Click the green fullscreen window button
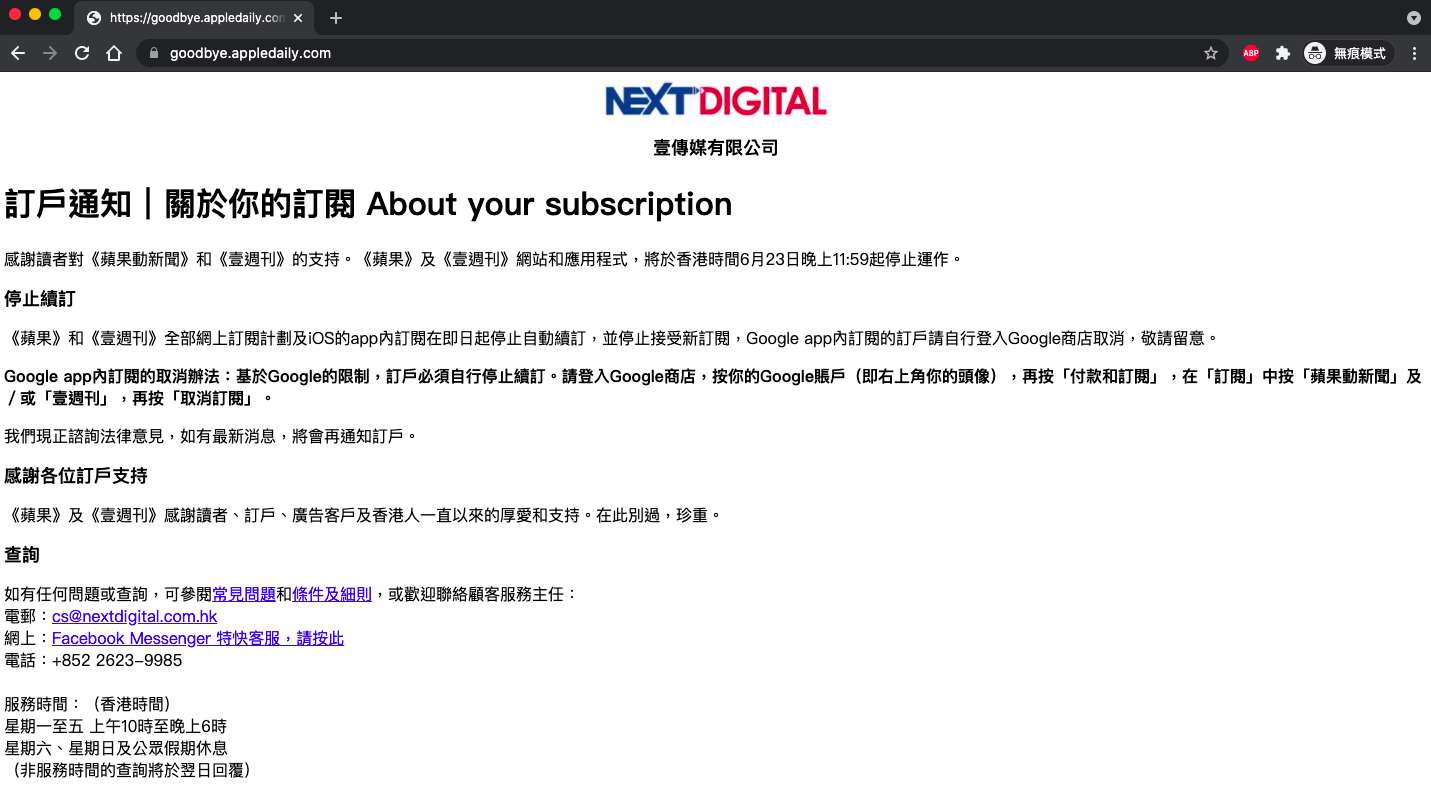The image size is (1431, 786). point(55,14)
